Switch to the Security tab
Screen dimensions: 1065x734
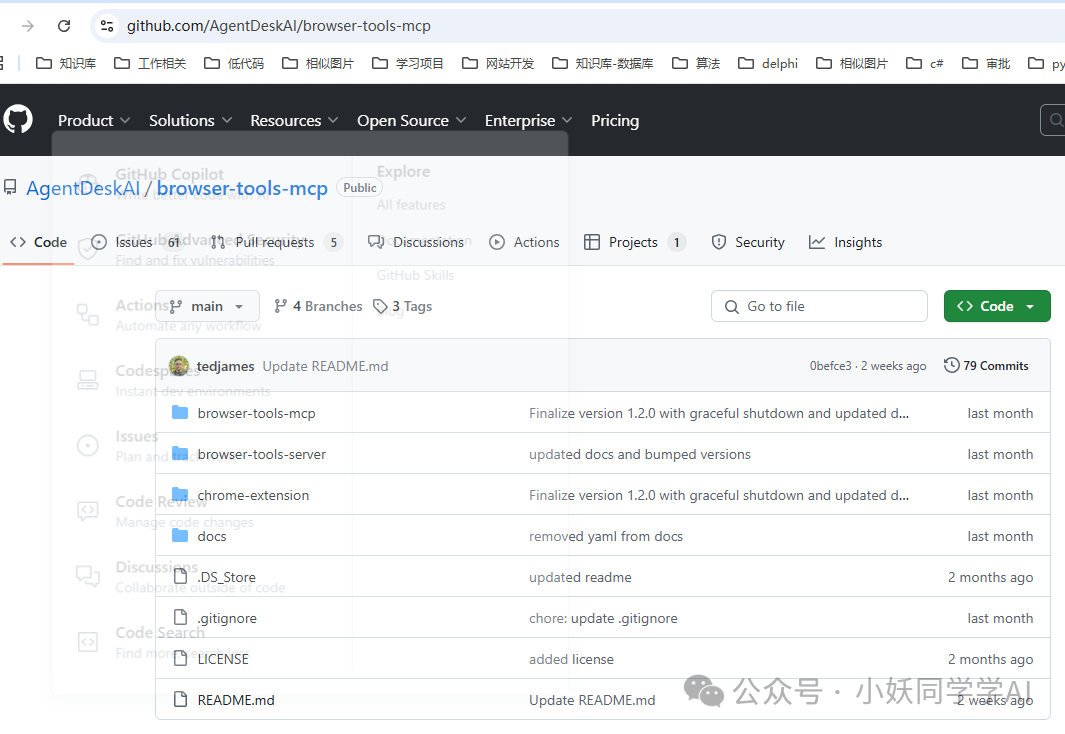(748, 242)
